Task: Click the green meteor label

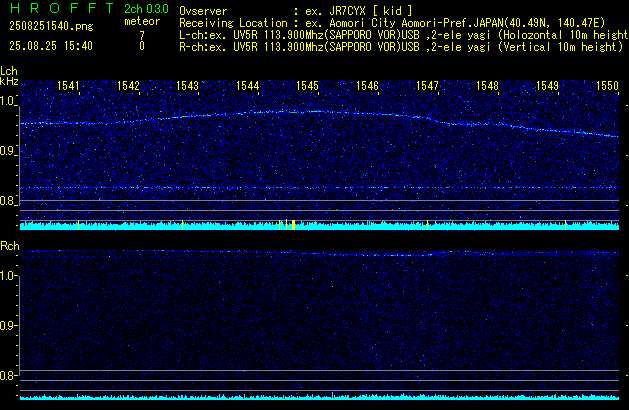Action: pos(142,21)
